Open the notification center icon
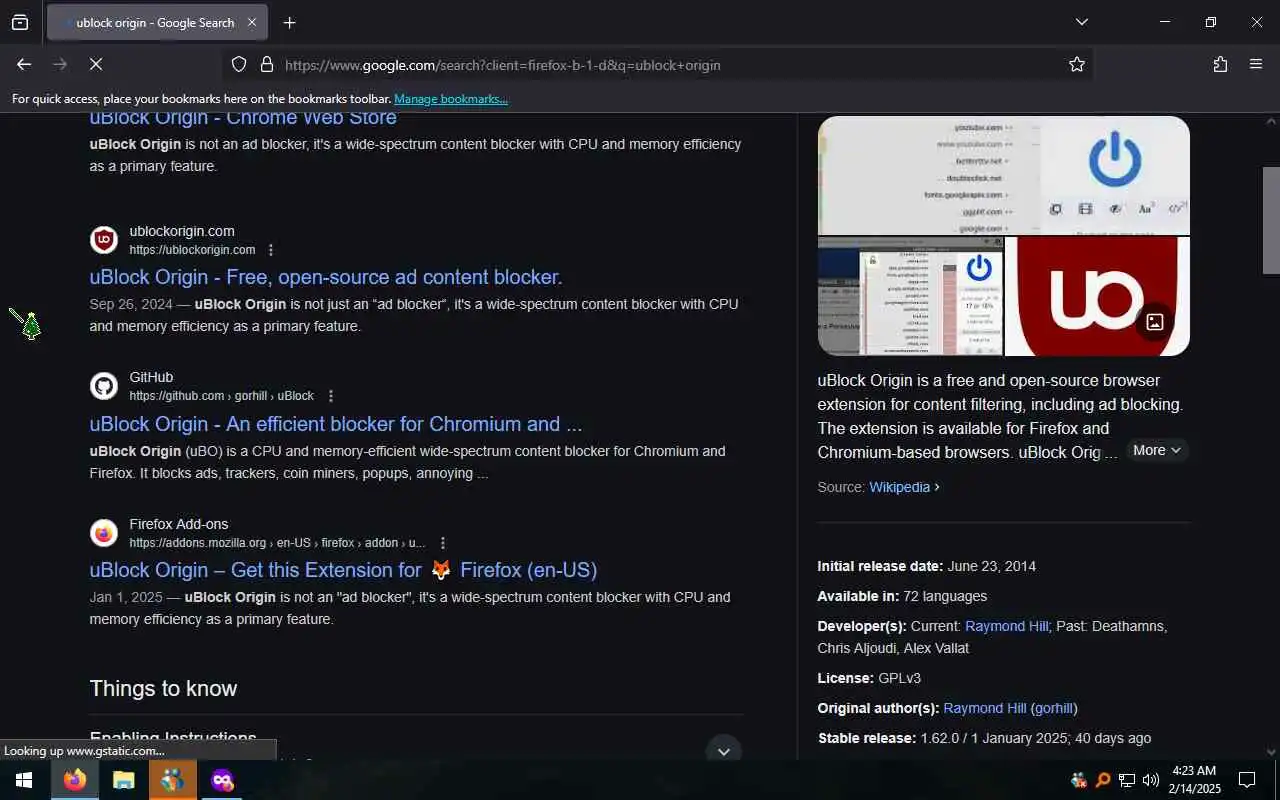The height and width of the screenshot is (800, 1280). click(1247, 780)
